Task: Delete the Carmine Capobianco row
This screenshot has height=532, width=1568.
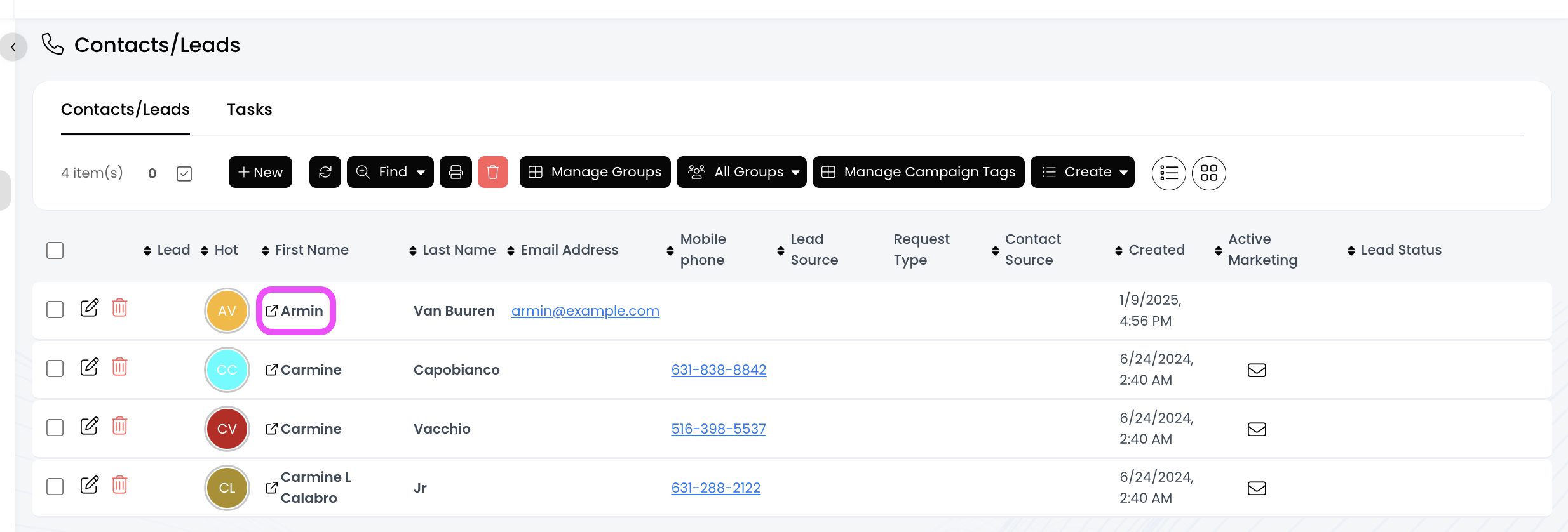Action: click(x=119, y=368)
